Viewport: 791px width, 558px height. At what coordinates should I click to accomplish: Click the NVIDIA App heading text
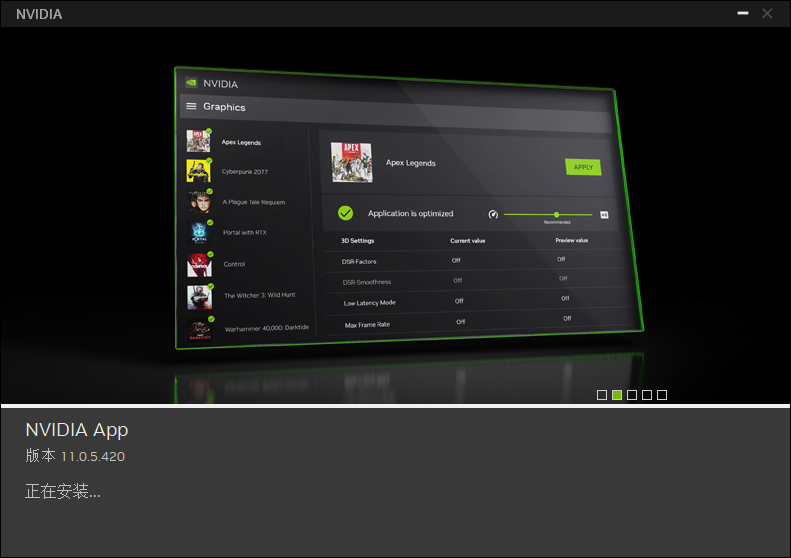click(x=77, y=430)
